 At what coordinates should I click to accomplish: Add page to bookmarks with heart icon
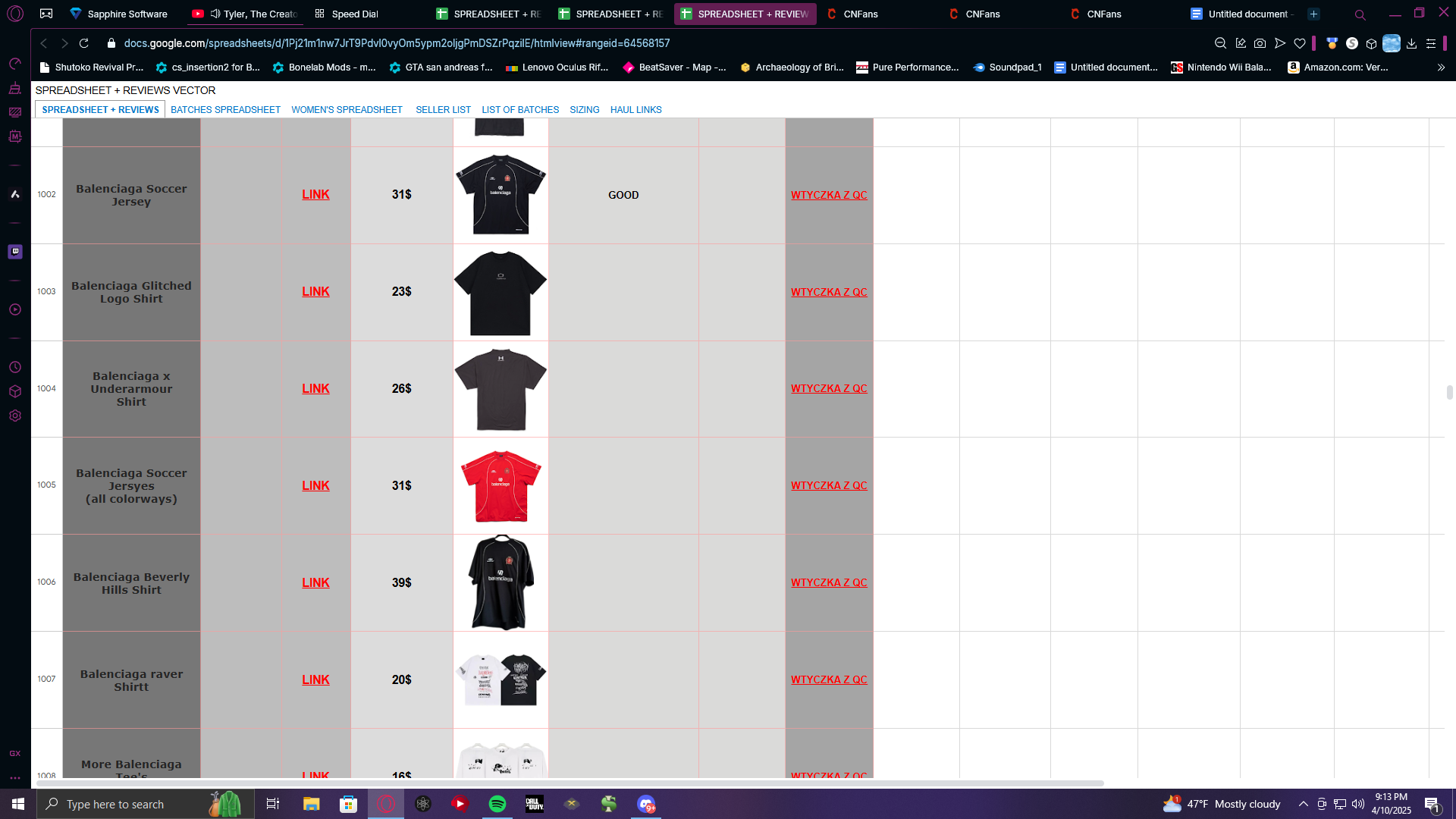tap(1300, 44)
